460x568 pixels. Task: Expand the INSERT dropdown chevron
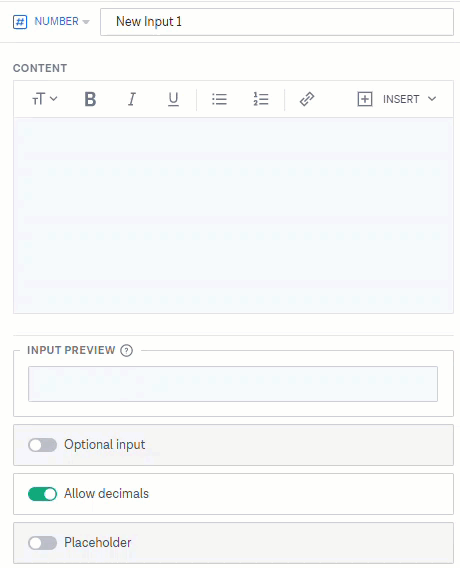pyautogui.click(x=432, y=99)
